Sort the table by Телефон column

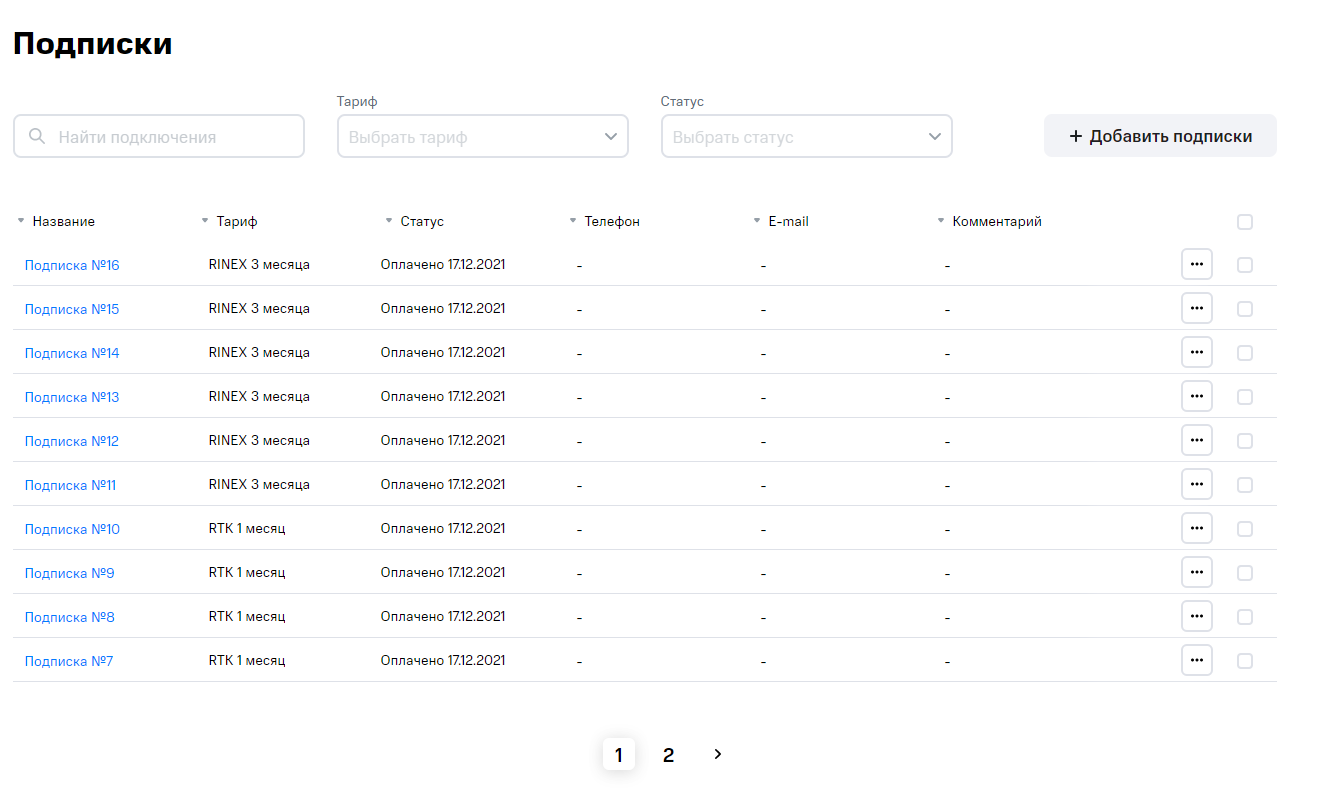point(604,222)
